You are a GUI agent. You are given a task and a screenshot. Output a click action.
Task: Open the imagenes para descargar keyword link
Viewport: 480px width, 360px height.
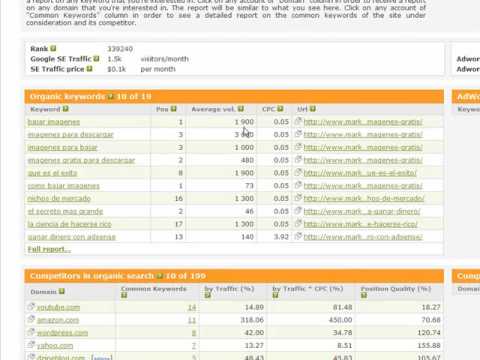(70, 135)
